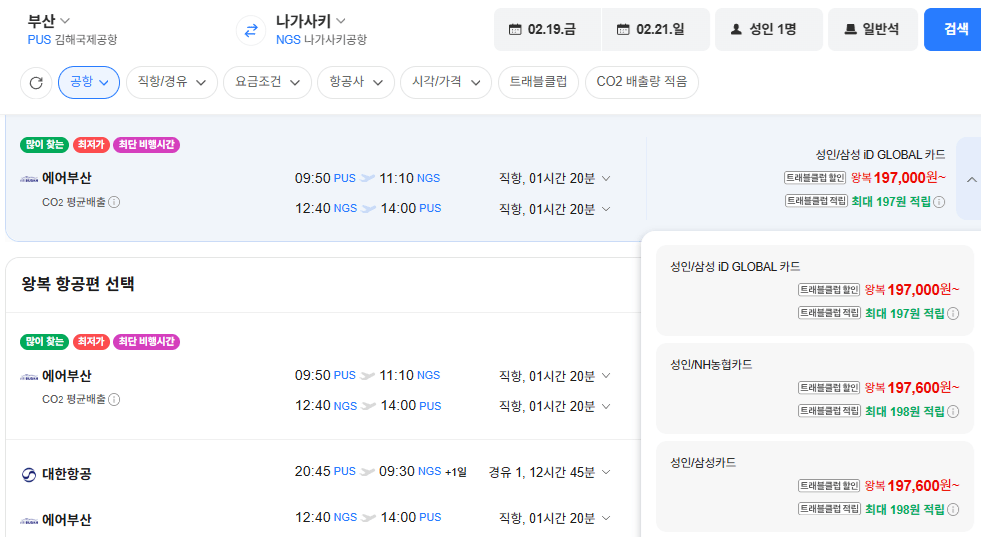Show reward info in 삼성카드 card
Image resolution: width=981 pixels, height=537 pixels.
953,509
